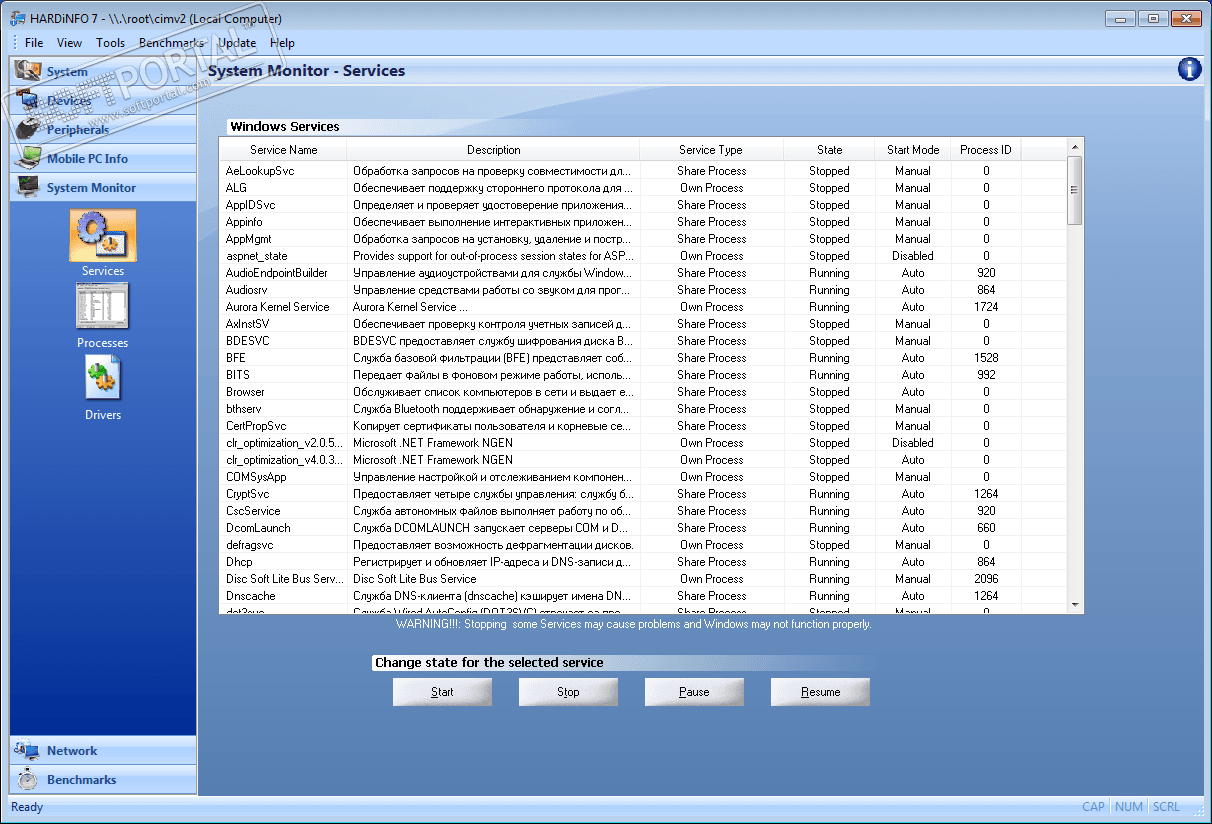The image size is (1212, 824).
Task: Click the Stop service button
Action: (568, 692)
